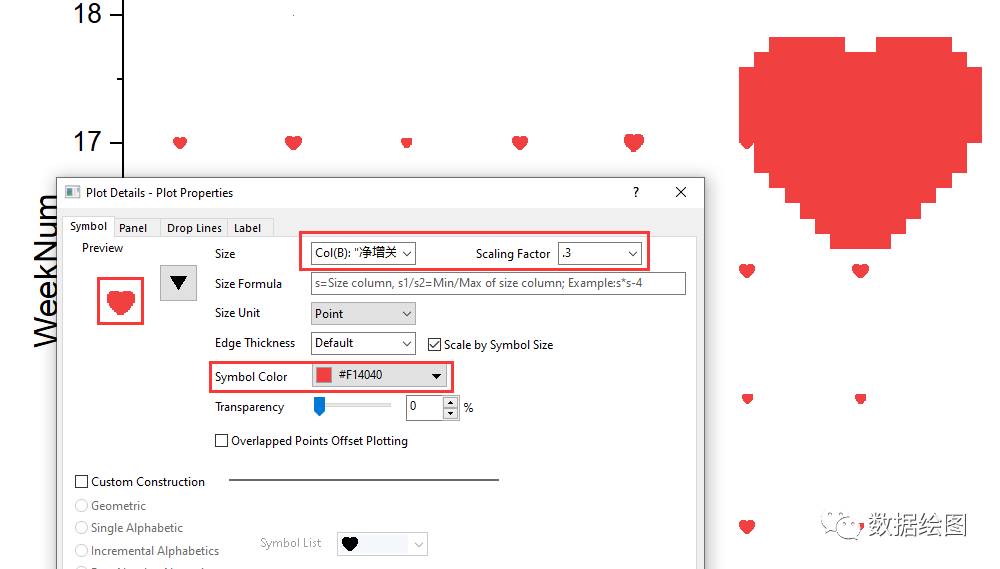Switch to the Drop Lines tab
The image size is (1000, 569).
coord(194,228)
